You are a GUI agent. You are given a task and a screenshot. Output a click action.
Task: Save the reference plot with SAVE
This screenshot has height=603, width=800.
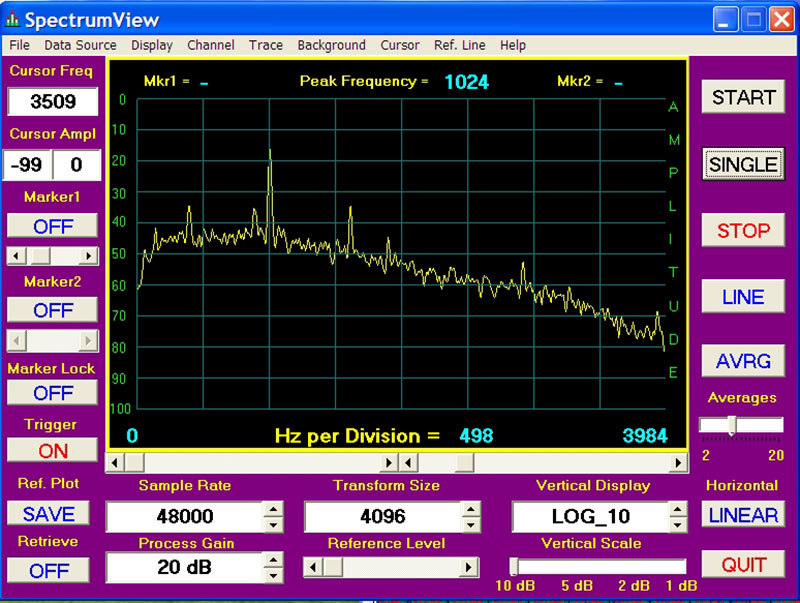(x=48, y=514)
